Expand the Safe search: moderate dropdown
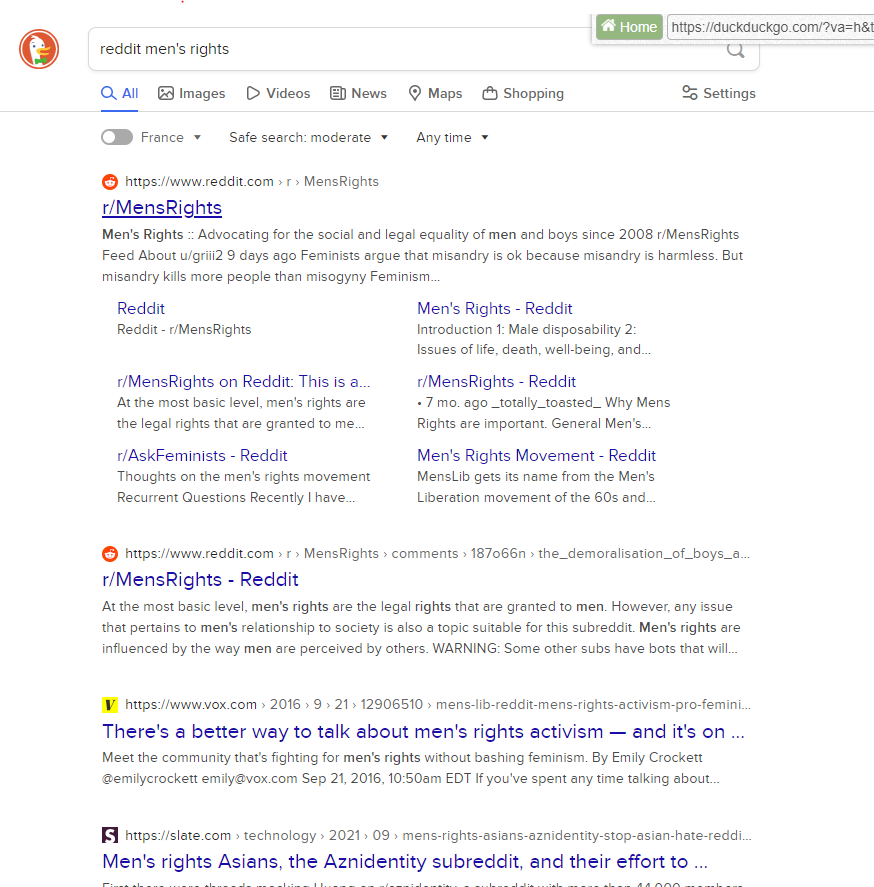This screenshot has width=874, height=887. click(x=308, y=137)
